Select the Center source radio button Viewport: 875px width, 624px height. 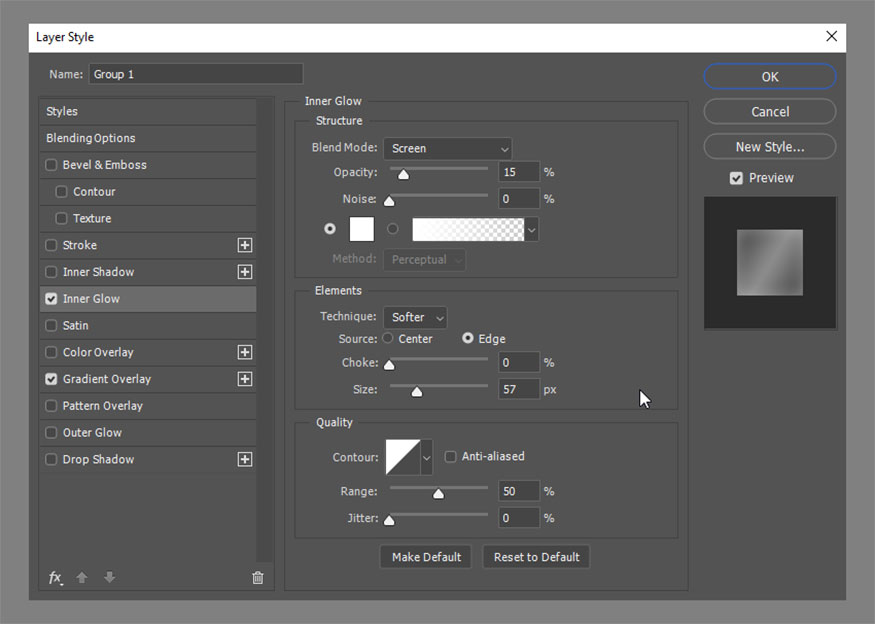click(x=387, y=338)
